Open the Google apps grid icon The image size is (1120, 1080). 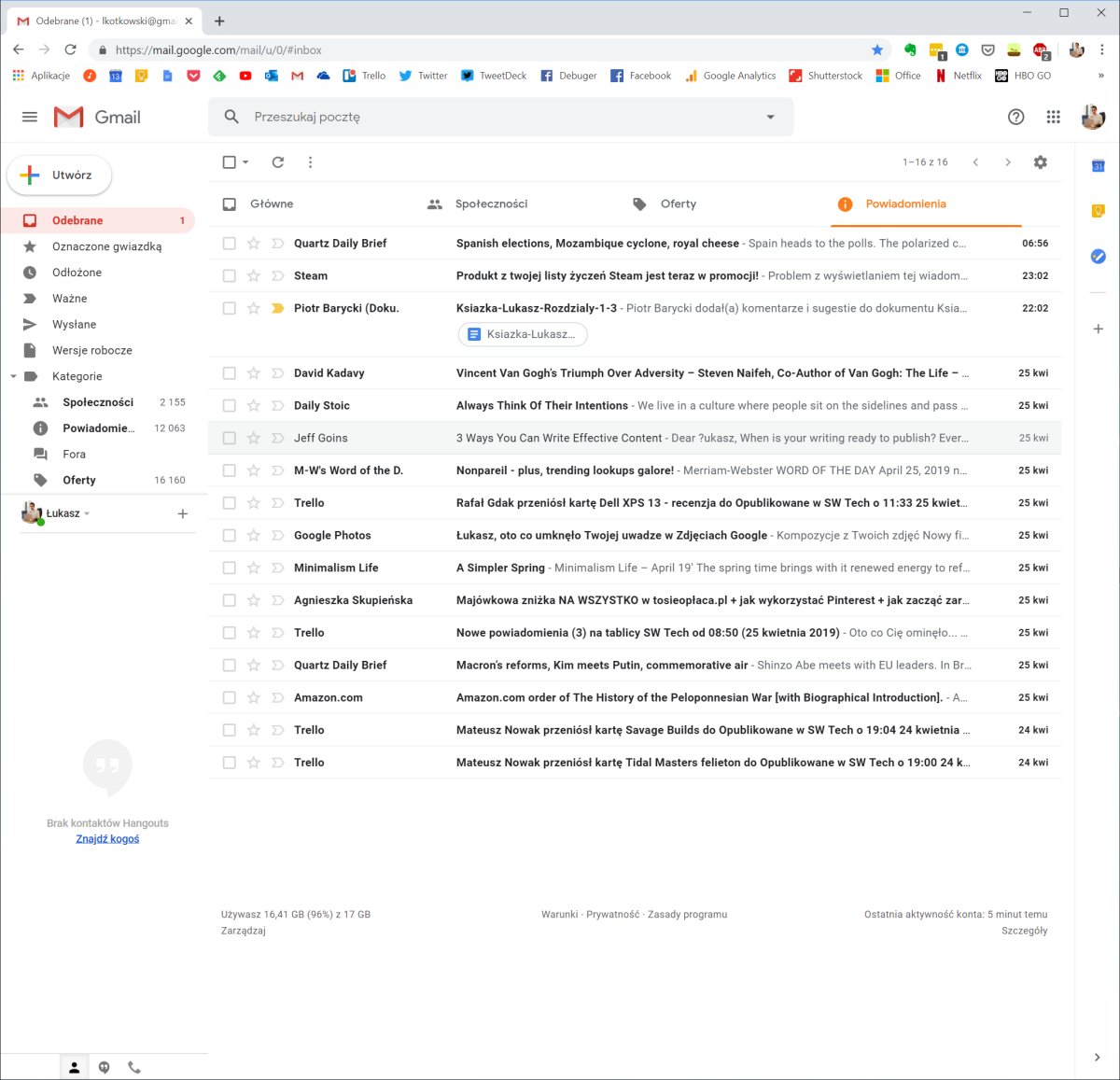pyautogui.click(x=1054, y=117)
